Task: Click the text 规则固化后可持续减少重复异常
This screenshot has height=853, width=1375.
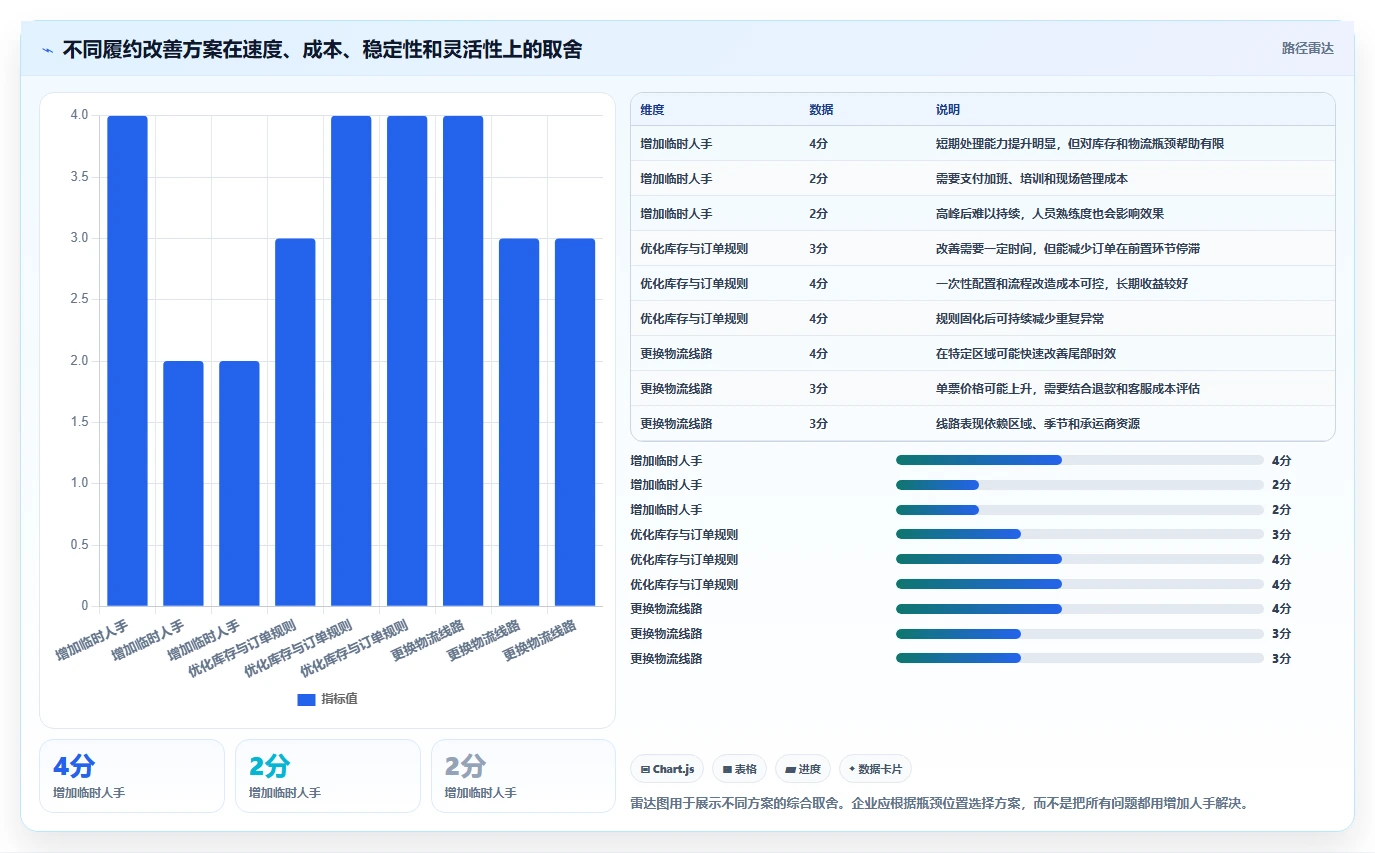Action: point(1020,319)
